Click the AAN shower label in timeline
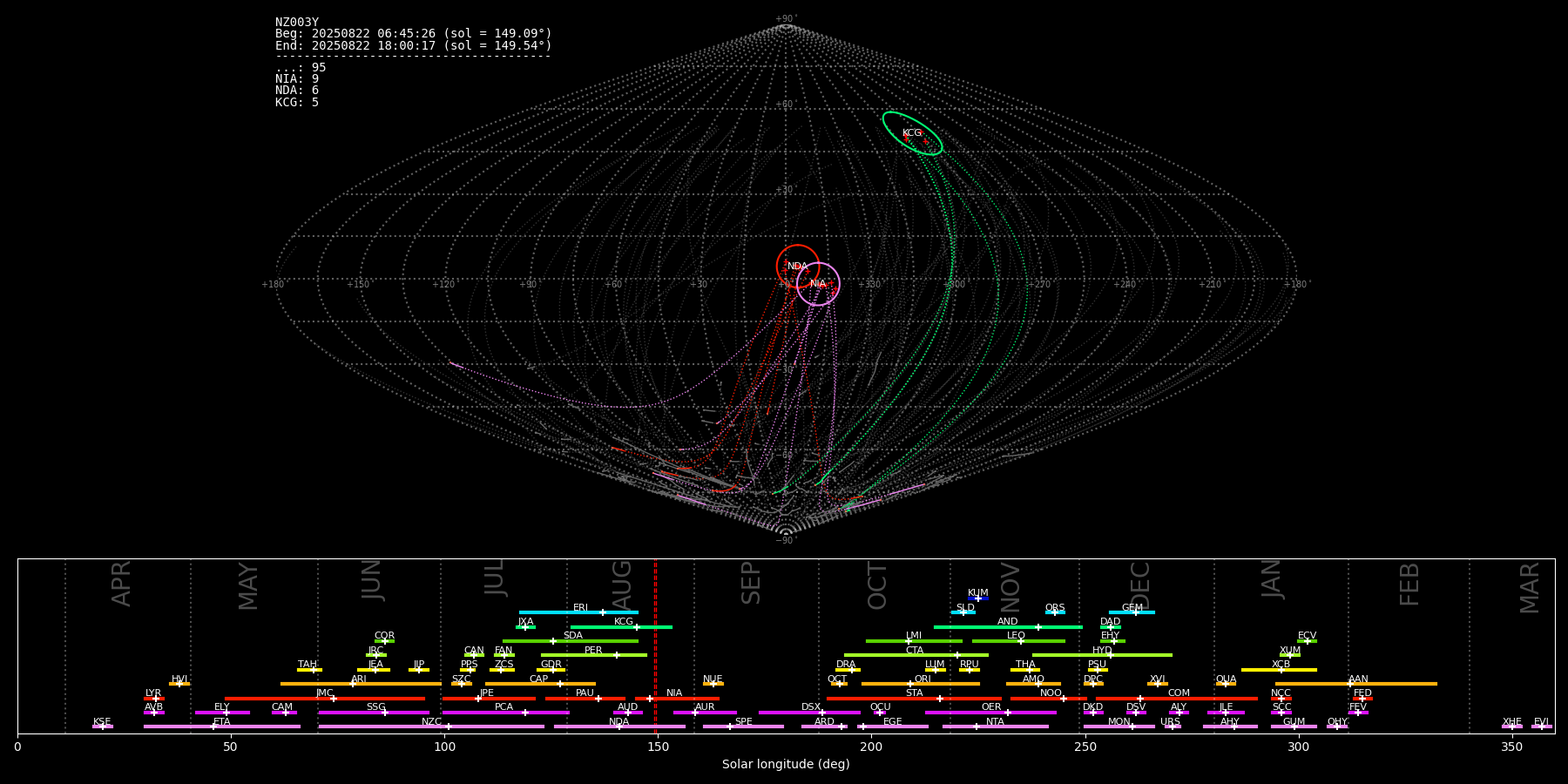 tap(1359, 679)
